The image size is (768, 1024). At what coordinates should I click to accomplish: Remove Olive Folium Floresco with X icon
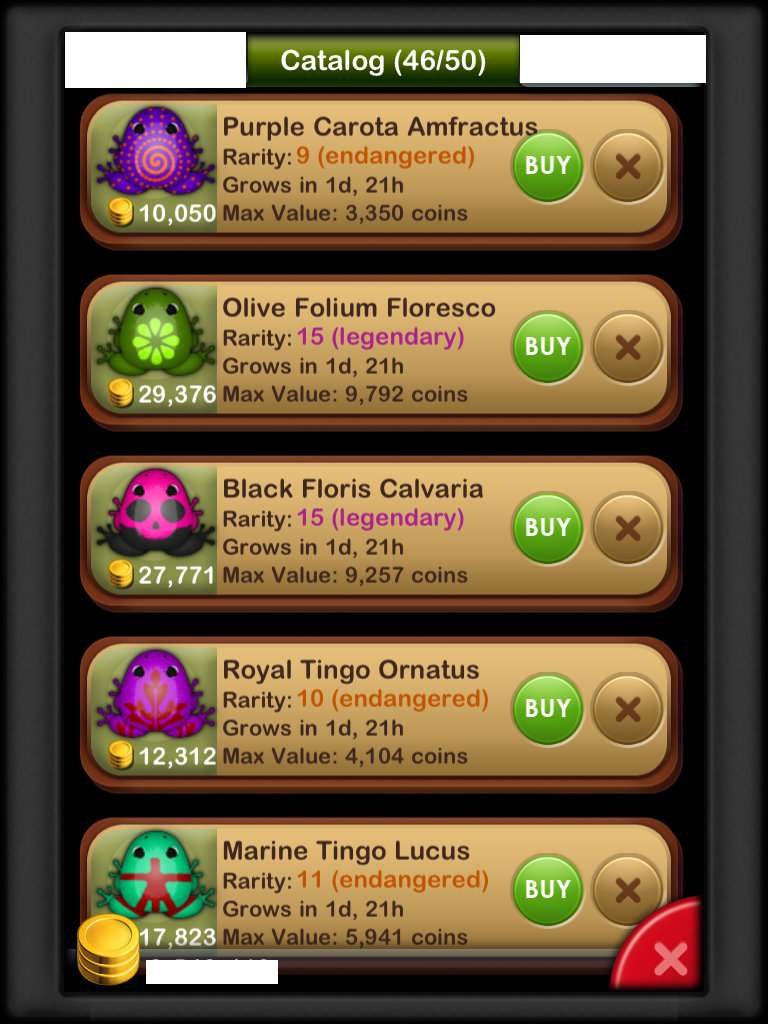[628, 347]
